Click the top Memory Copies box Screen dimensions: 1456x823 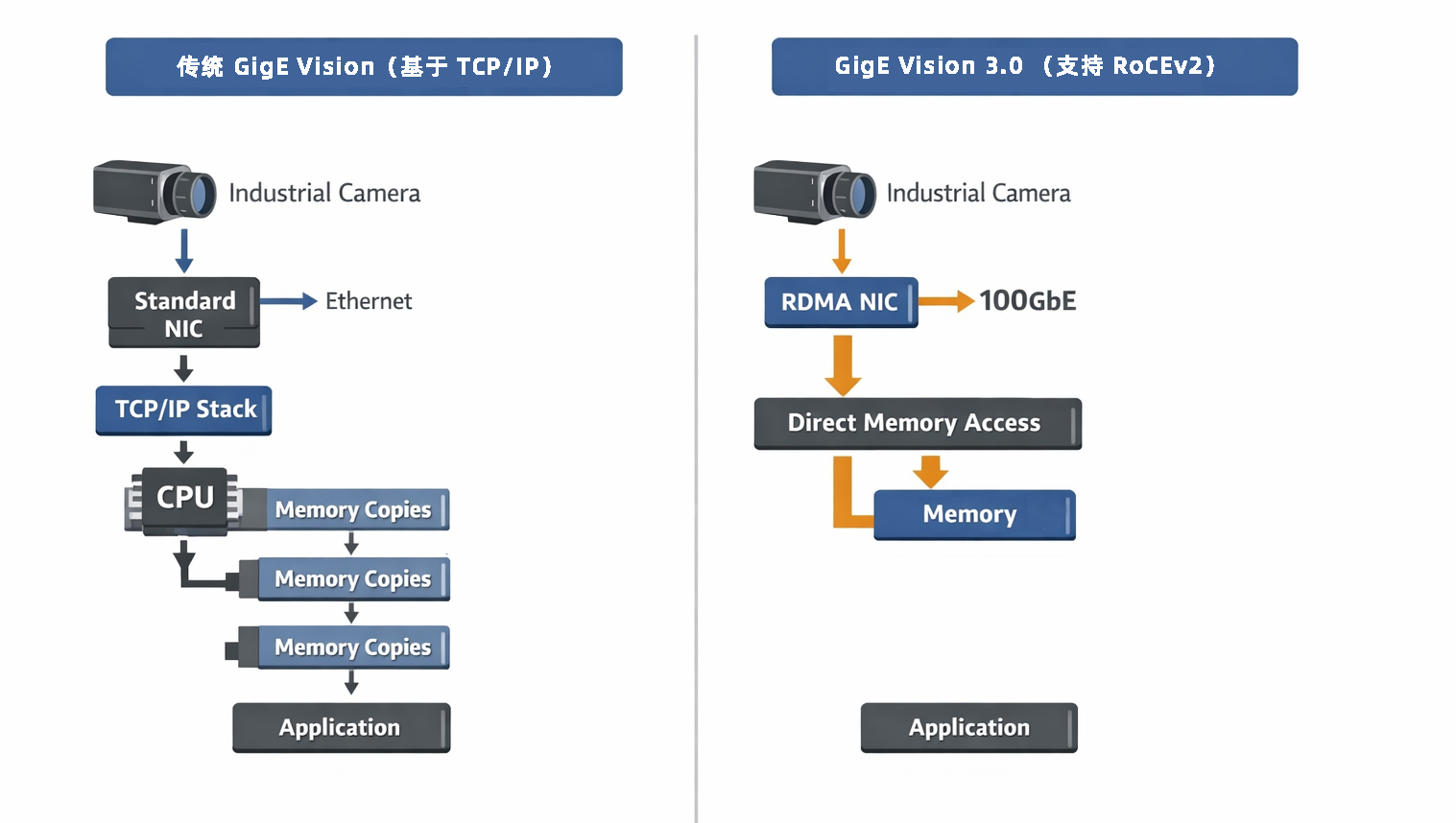(x=353, y=509)
